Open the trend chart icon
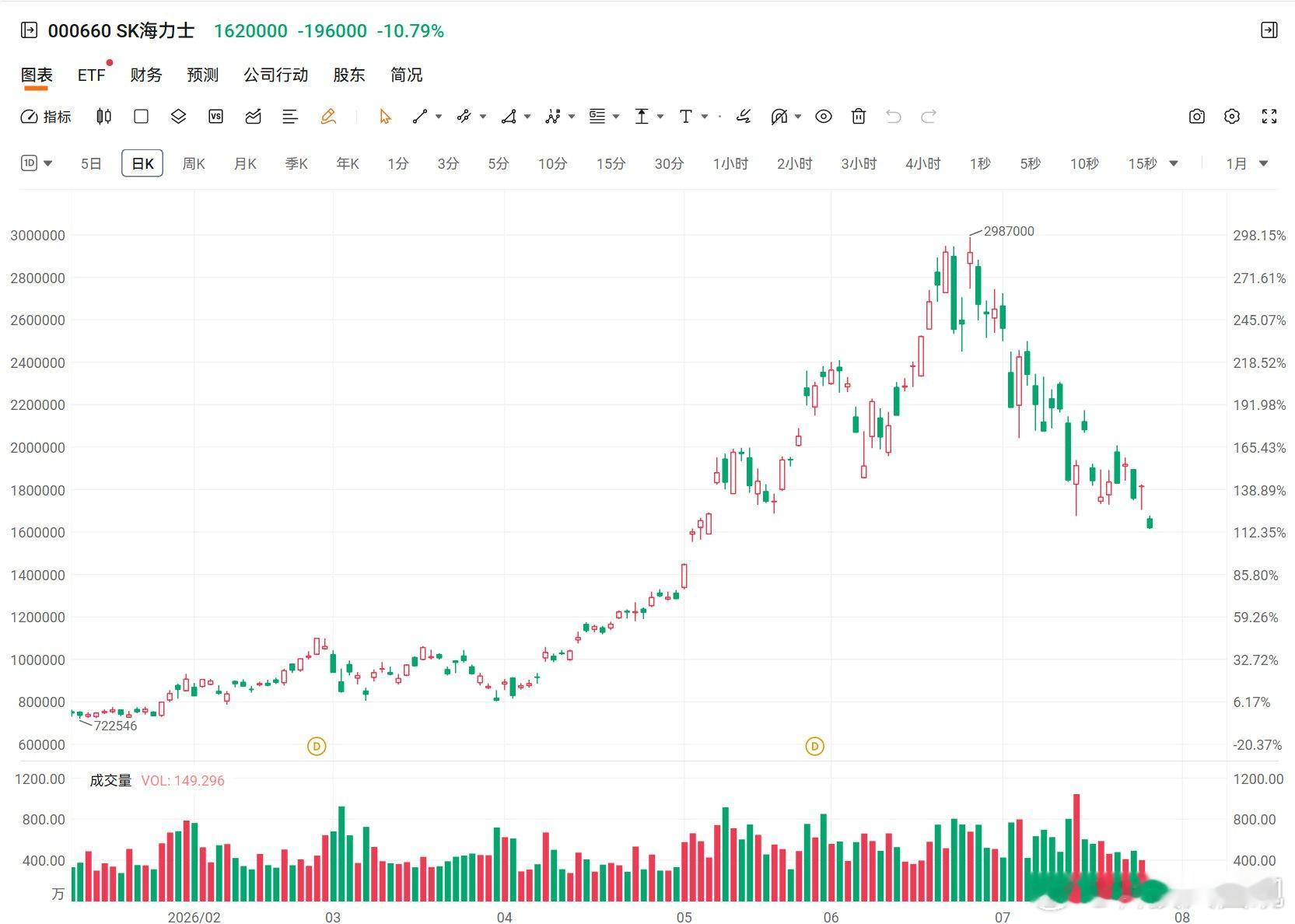 253,117
